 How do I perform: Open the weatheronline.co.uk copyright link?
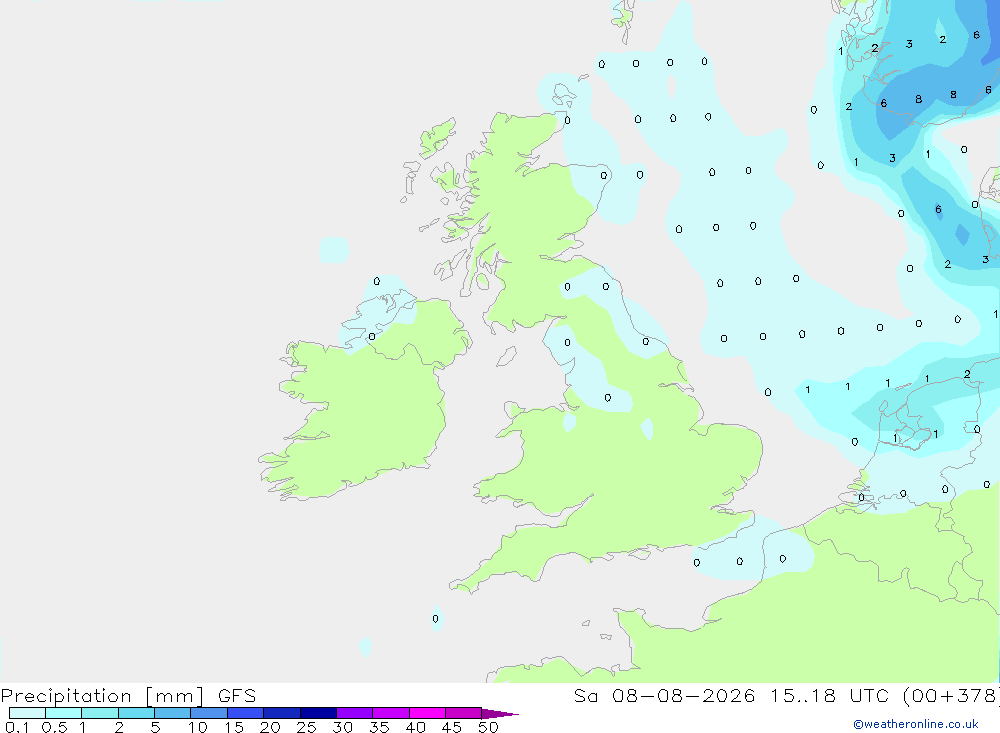916,724
